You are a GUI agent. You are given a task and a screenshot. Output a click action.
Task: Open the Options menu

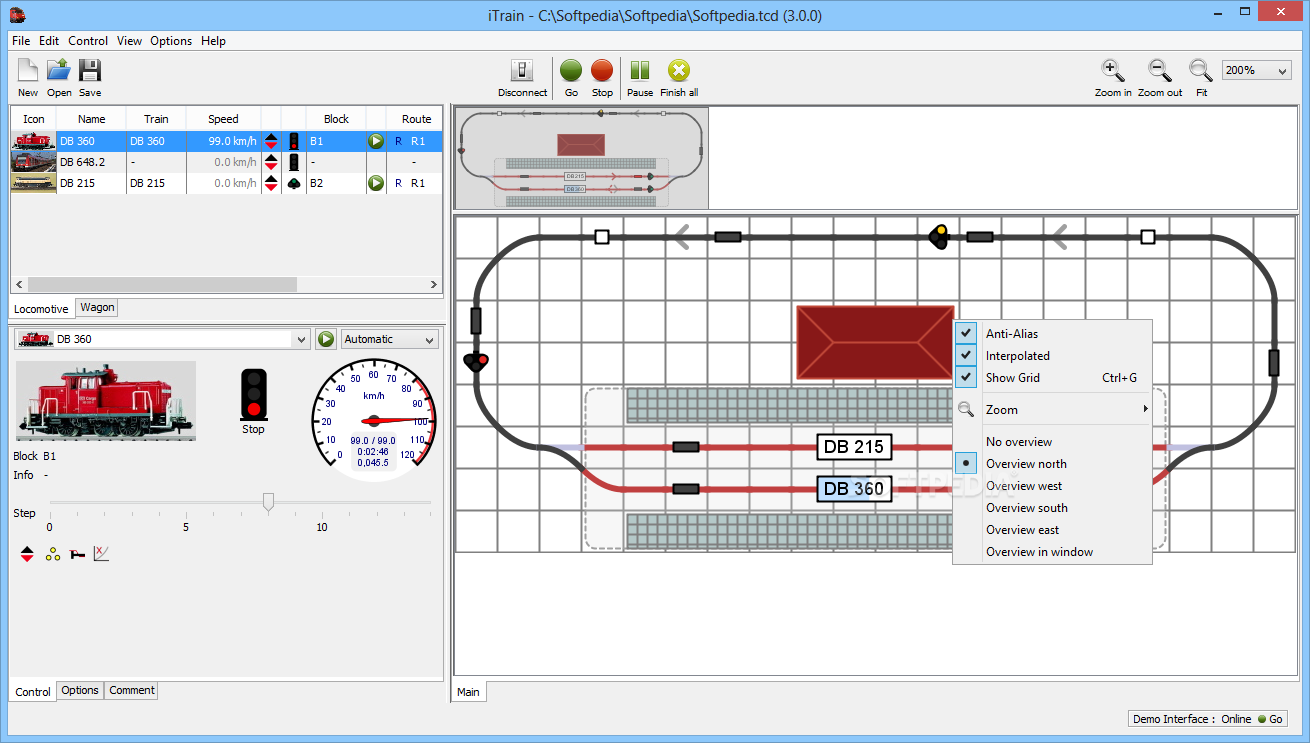point(171,41)
